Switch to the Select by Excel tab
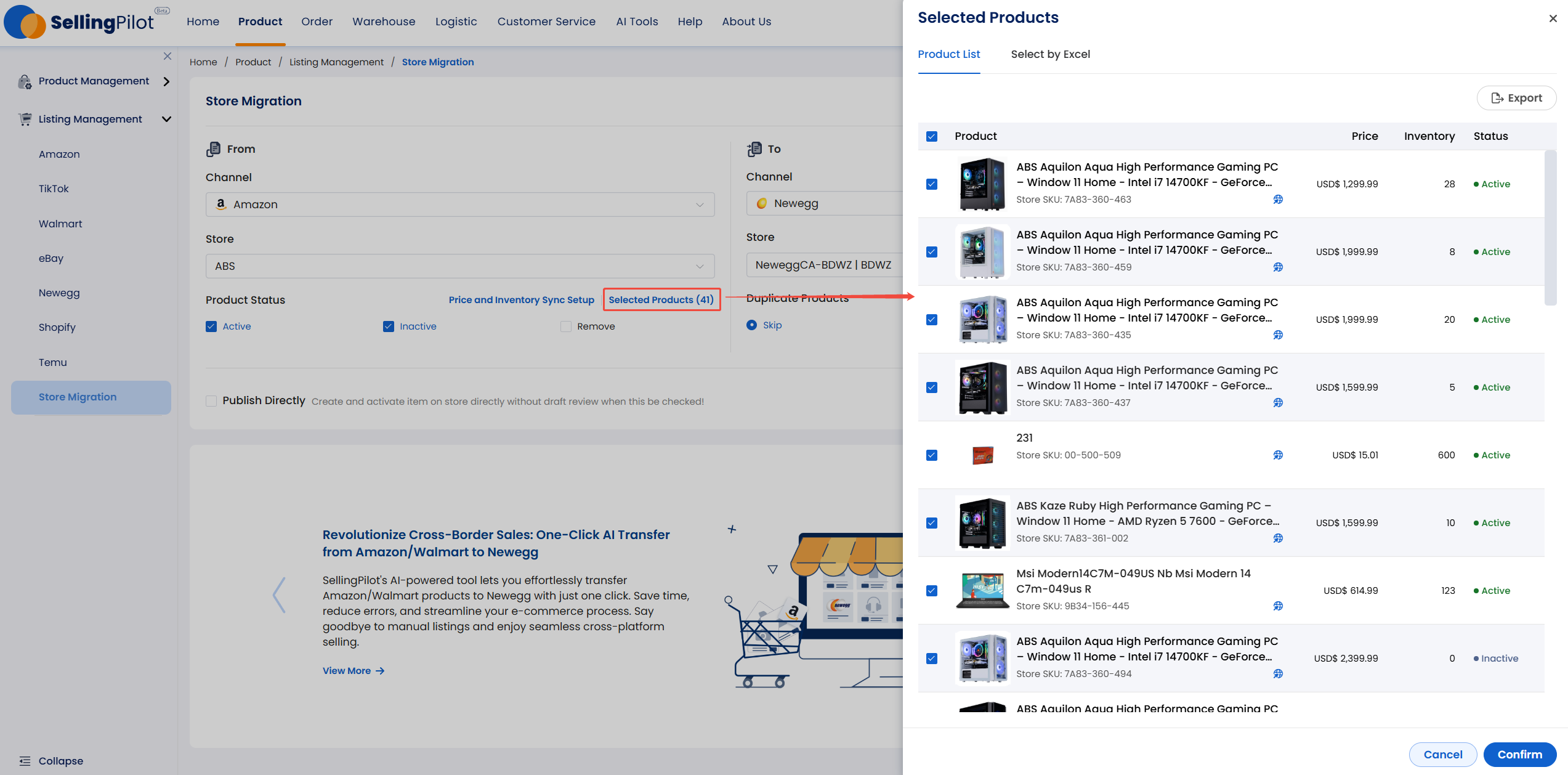Viewport: 1568px width, 775px height. [1050, 54]
